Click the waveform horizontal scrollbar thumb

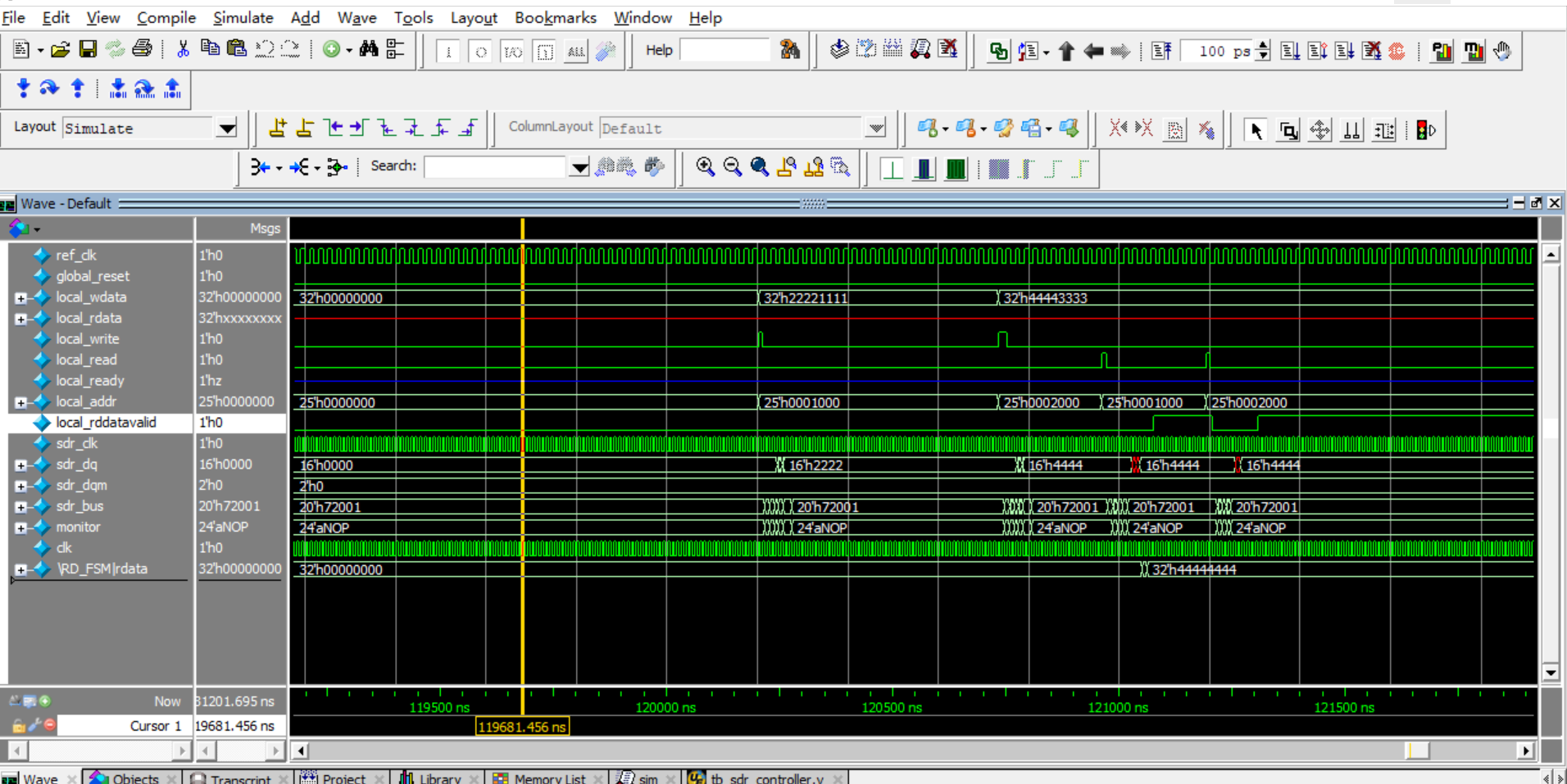pyautogui.click(x=1417, y=750)
